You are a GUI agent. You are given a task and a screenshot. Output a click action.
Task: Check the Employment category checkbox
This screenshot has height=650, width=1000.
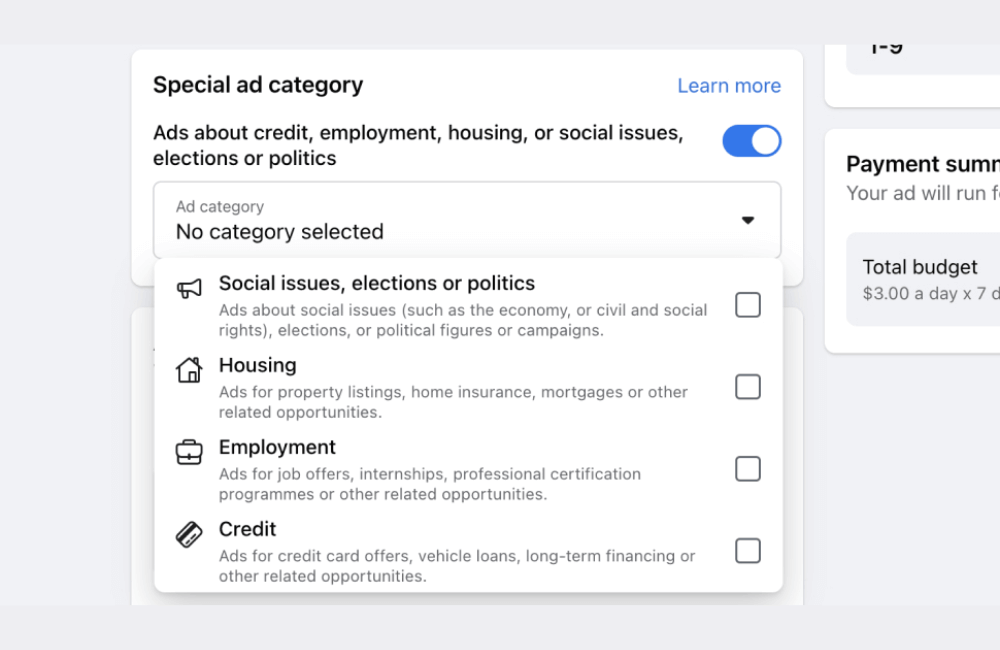click(748, 469)
